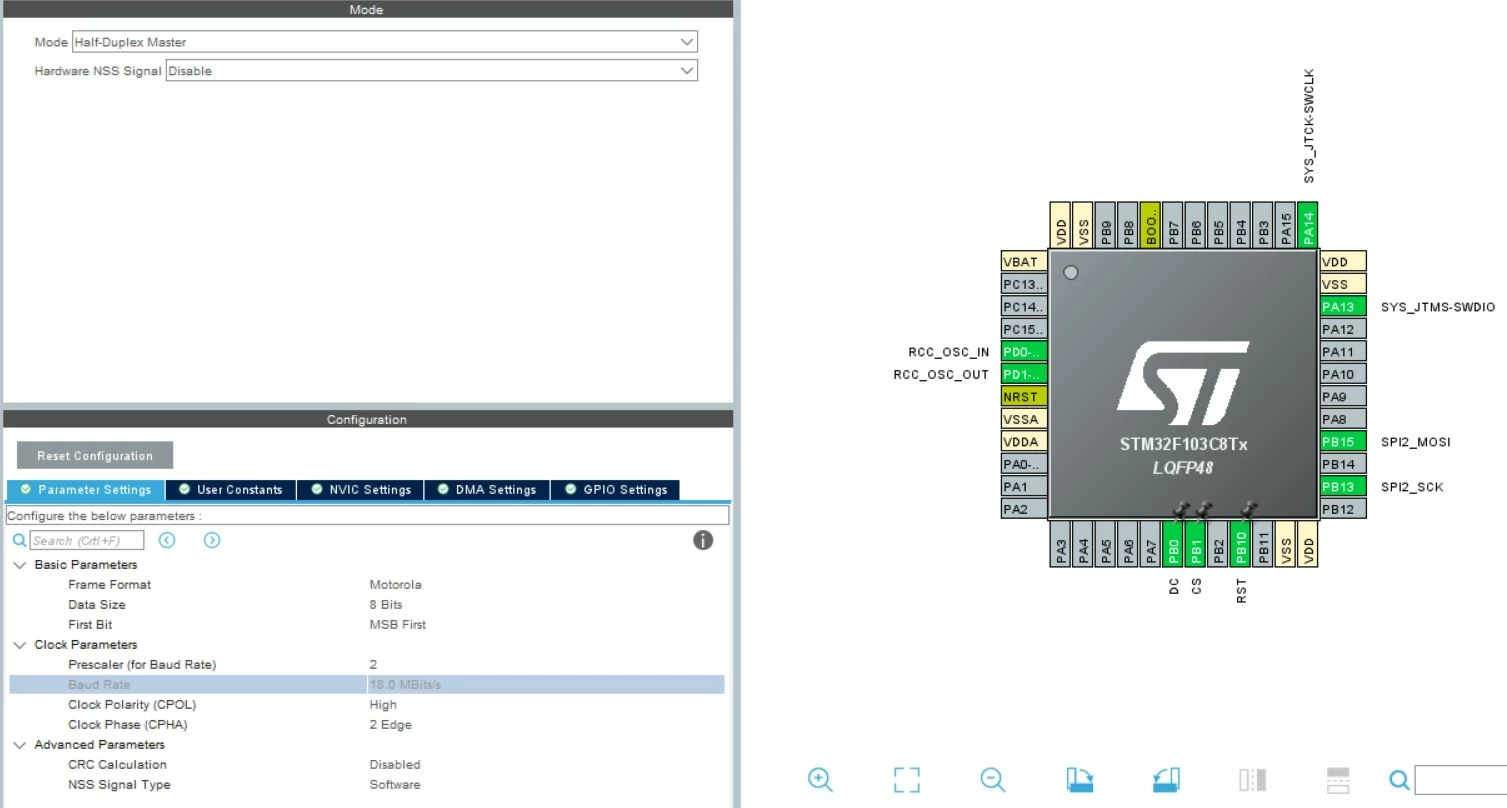1507x808 pixels.
Task: Switch to the NVIC Settings tab
Action: [361, 490]
